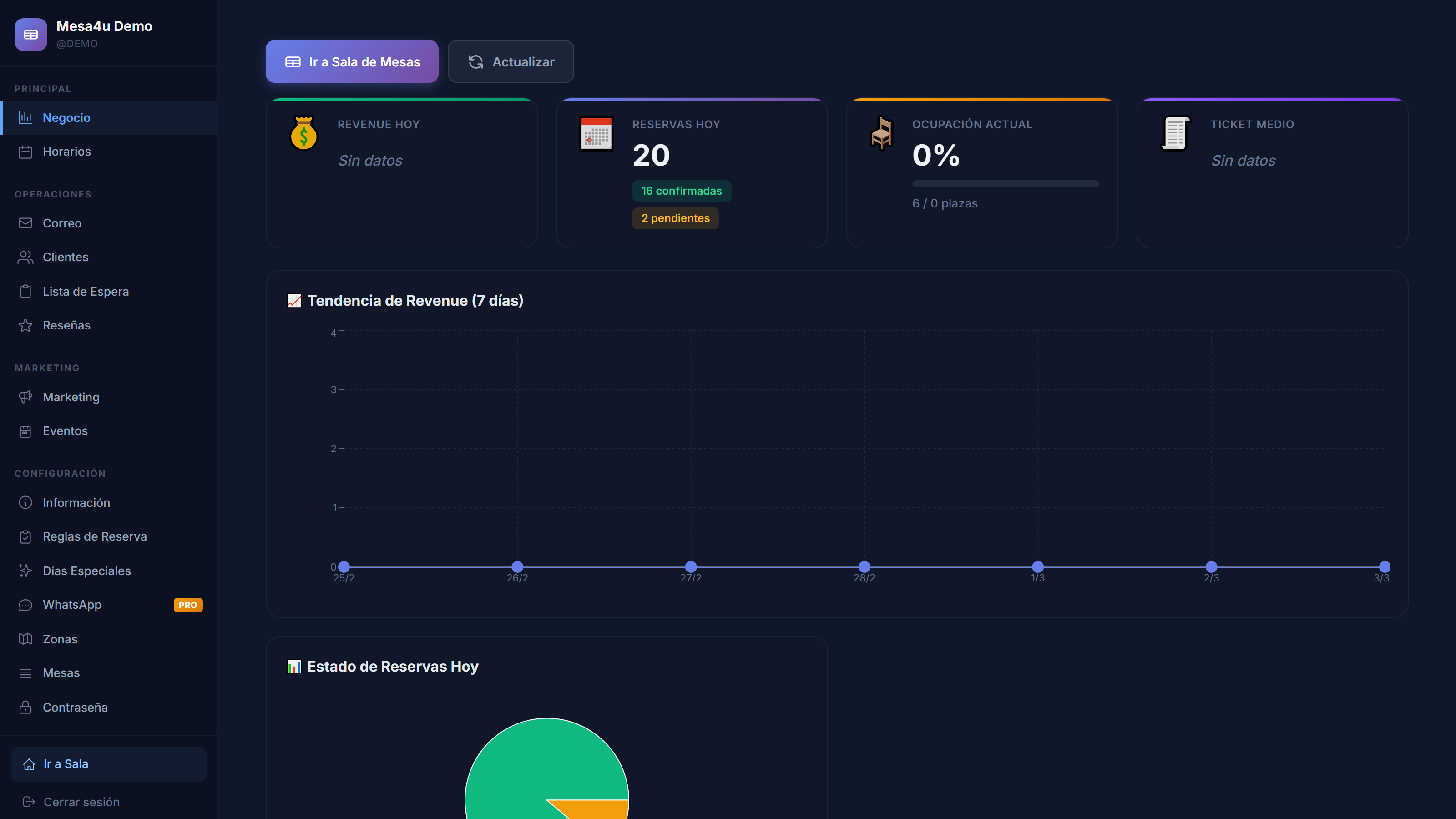The height and width of the screenshot is (819, 1456).
Task: Open Información settings
Action: (x=109, y=502)
